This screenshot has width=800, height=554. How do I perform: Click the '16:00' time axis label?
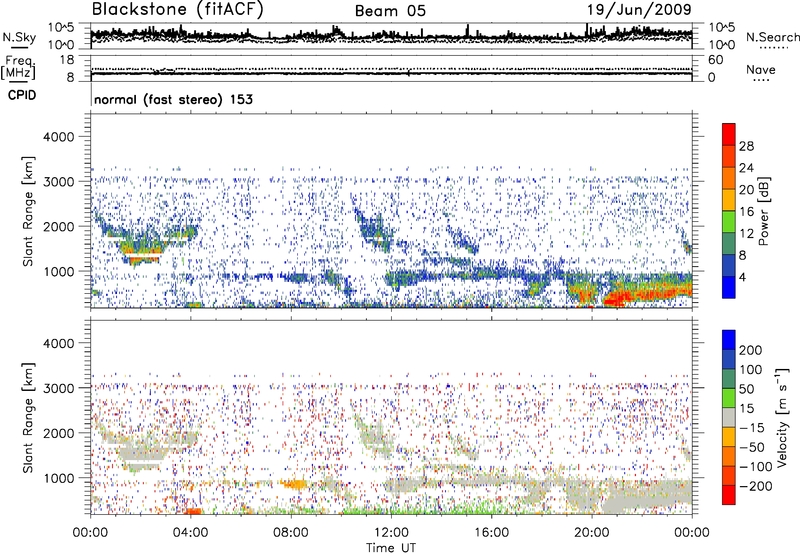pos(491,533)
